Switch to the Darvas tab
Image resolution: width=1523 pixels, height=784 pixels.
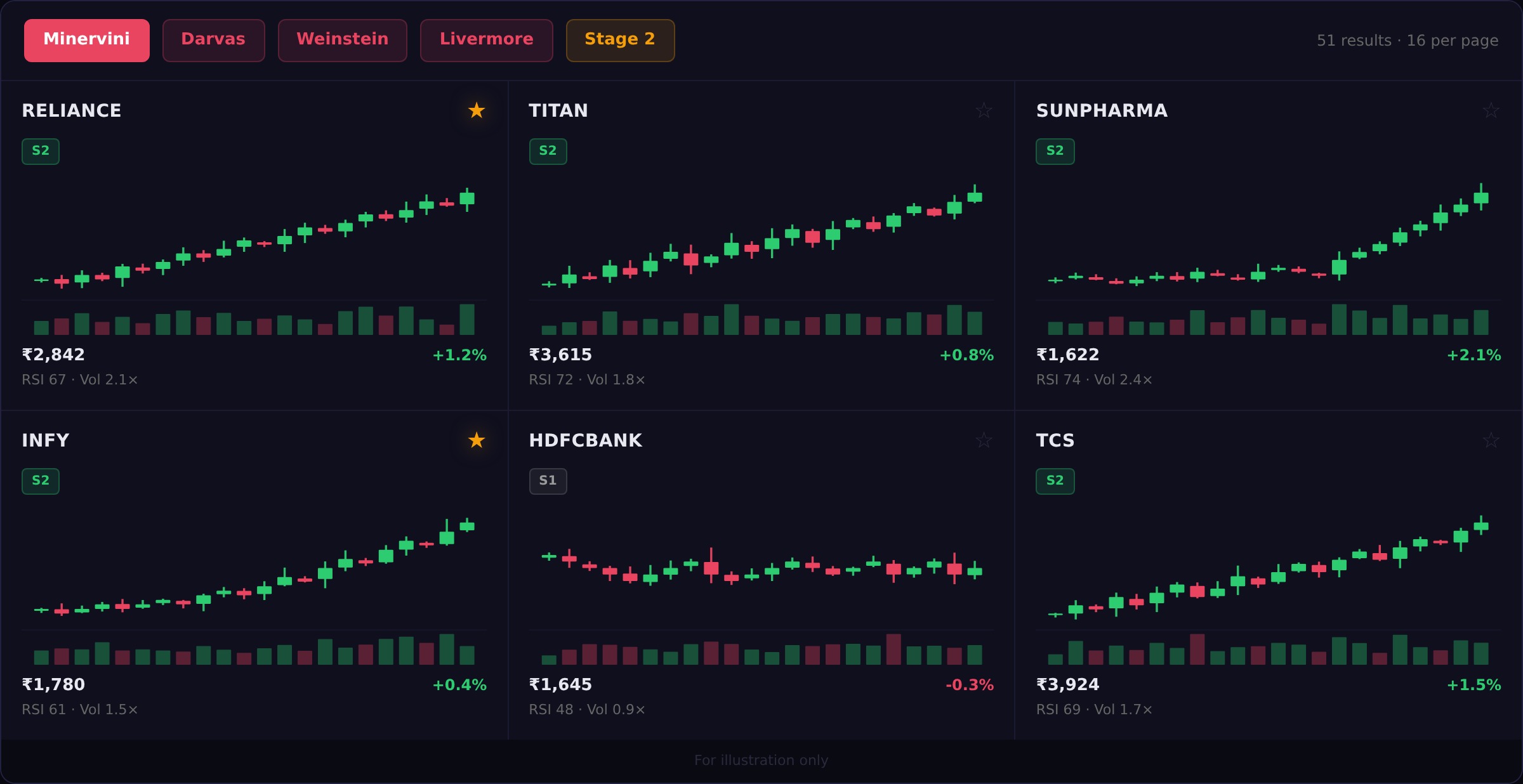point(213,41)
